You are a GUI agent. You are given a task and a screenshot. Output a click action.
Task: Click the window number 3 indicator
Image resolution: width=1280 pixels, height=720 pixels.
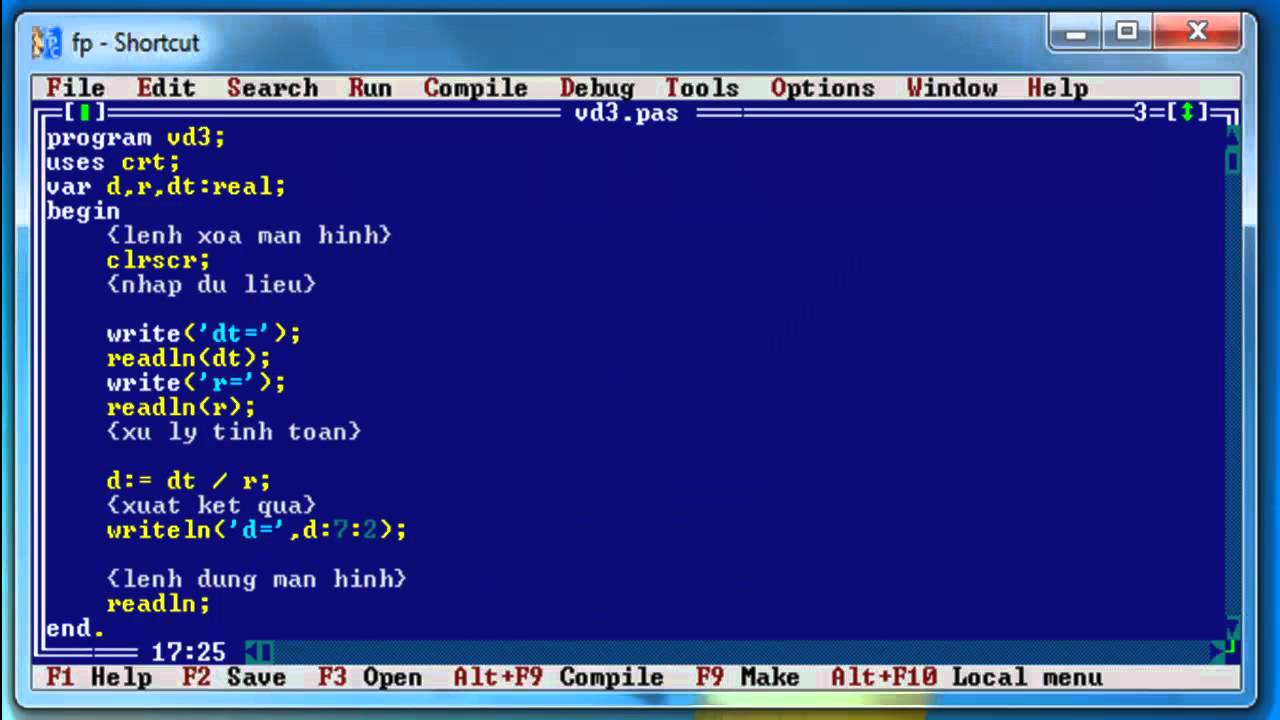(1142, 113)
